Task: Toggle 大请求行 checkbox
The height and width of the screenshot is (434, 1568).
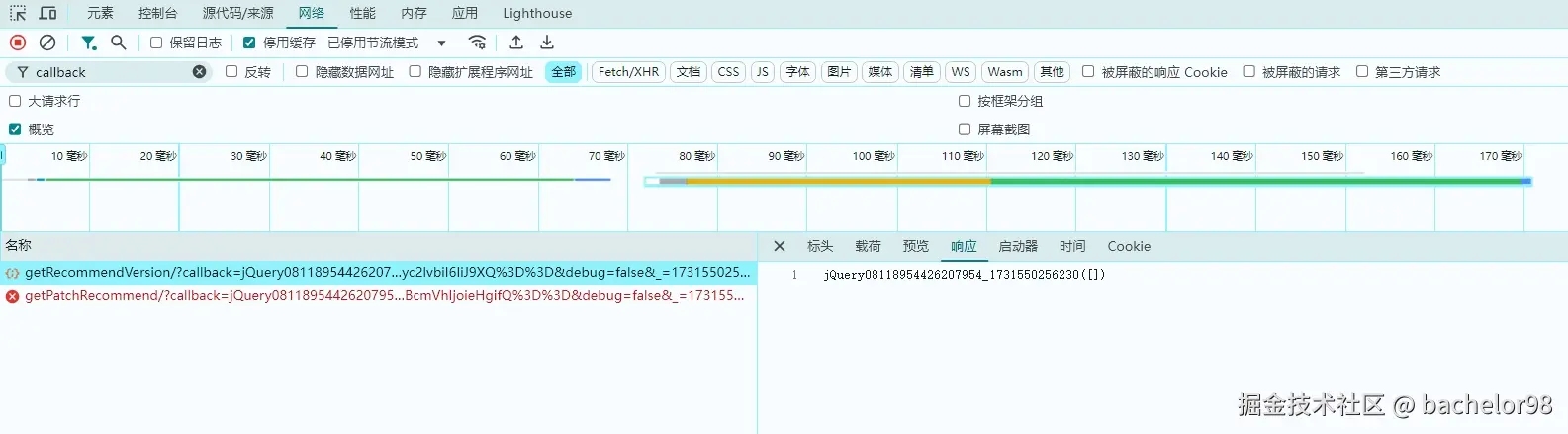Action: [15, 101]
